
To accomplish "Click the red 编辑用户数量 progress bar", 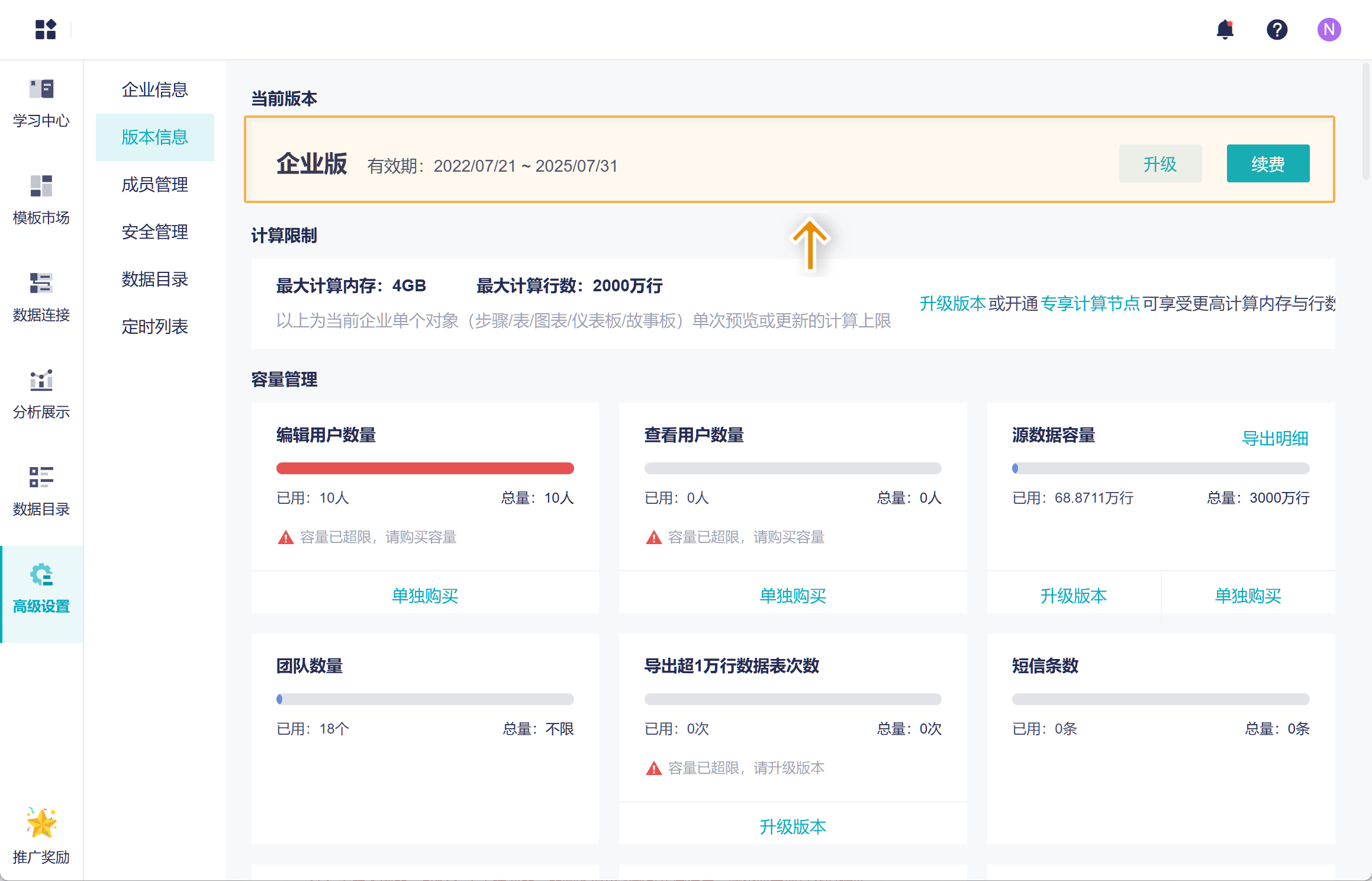I will [x=424, y=468].
